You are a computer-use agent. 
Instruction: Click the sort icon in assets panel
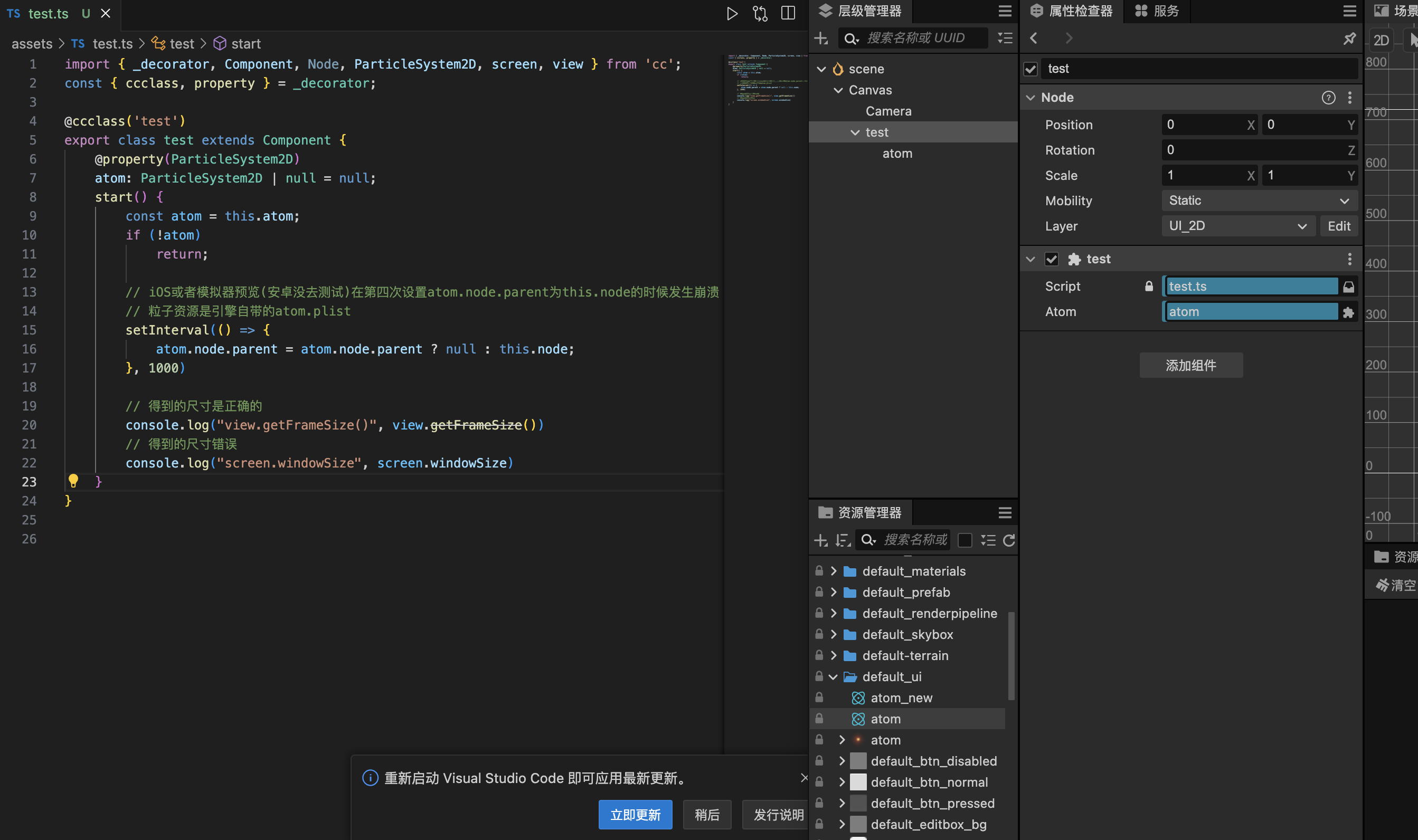coord(843,541)
